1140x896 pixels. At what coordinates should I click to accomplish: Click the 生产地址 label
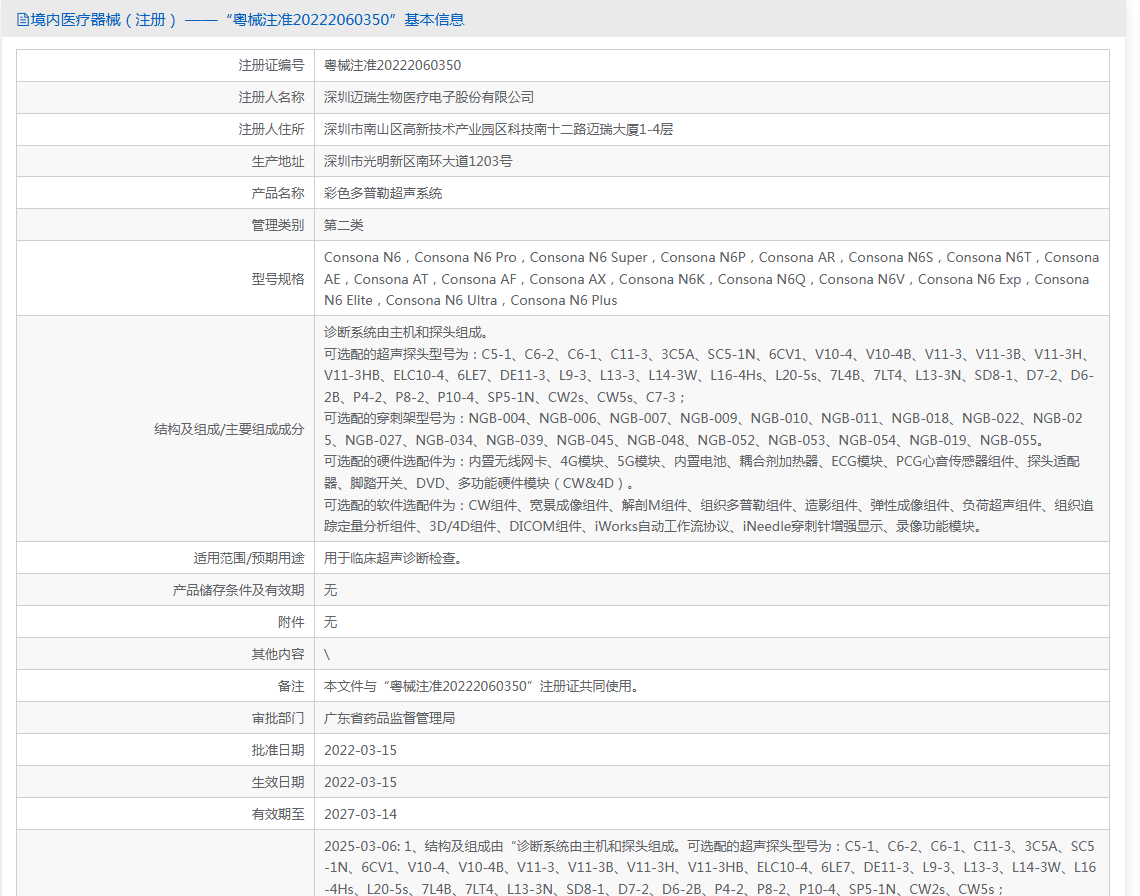click(x=278, y=161)
